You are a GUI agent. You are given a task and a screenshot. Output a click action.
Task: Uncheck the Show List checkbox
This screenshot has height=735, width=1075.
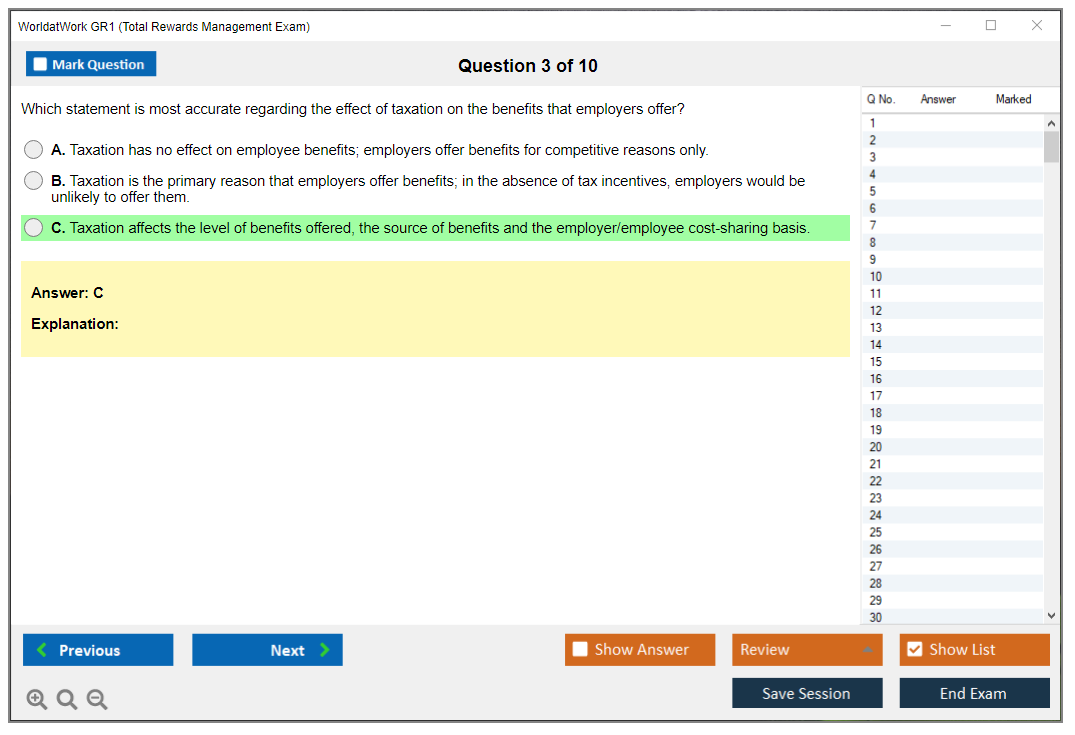click(x=914, y=650)
